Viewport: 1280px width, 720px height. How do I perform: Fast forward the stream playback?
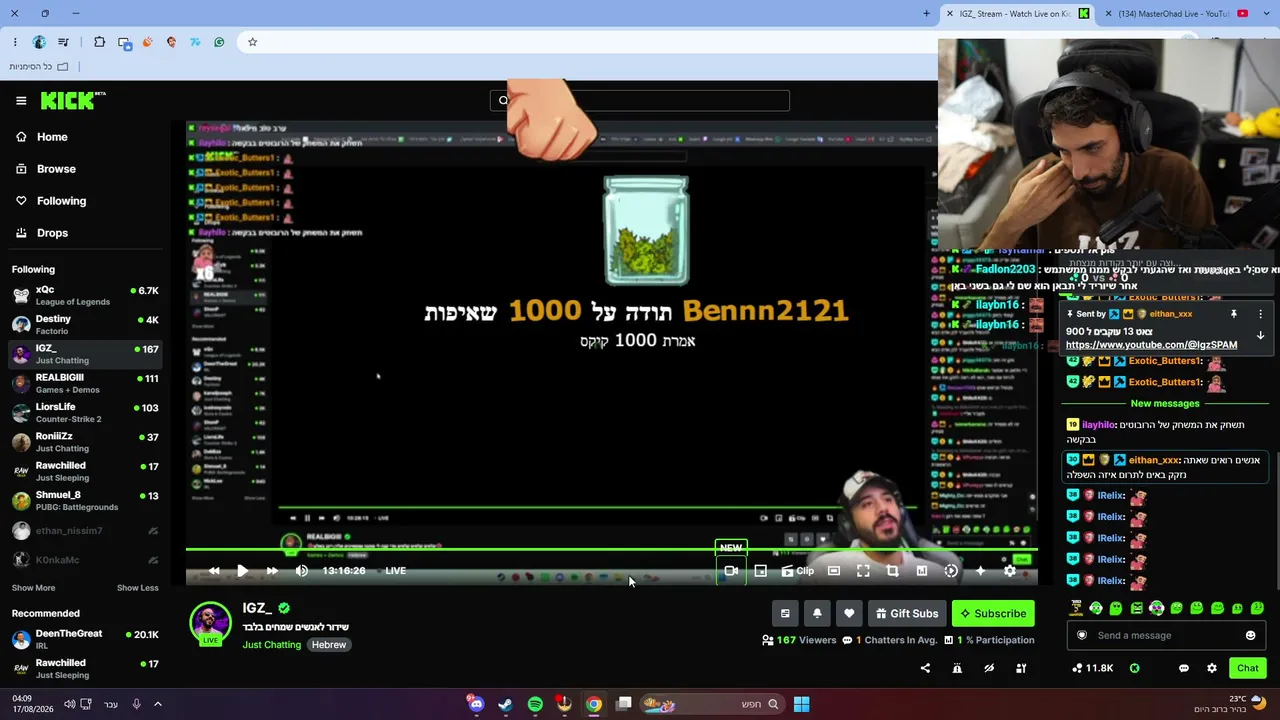[272, 571]
